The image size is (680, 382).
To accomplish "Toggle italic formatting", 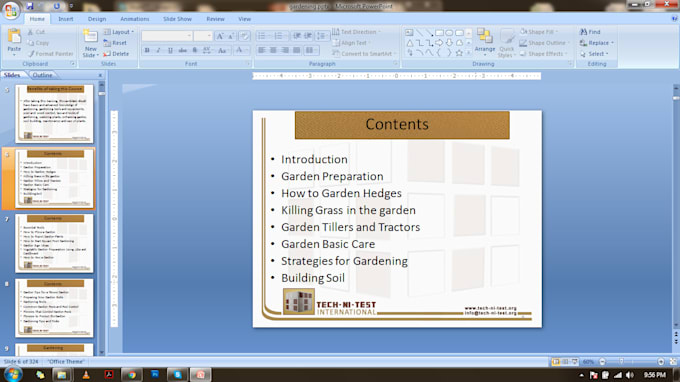I will (x=159, y=50).
